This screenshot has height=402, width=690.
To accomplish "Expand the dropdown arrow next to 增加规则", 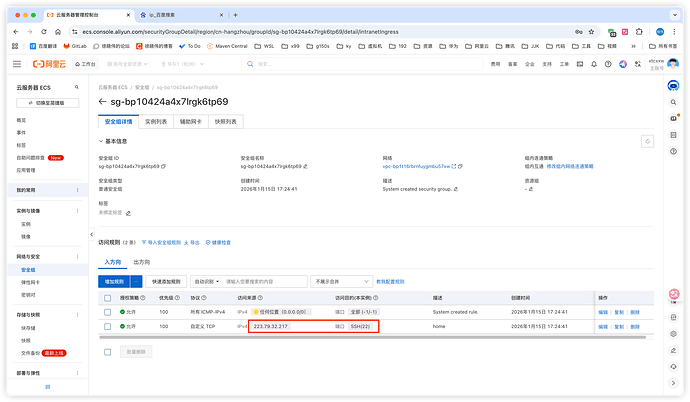I will pos(136,282).
